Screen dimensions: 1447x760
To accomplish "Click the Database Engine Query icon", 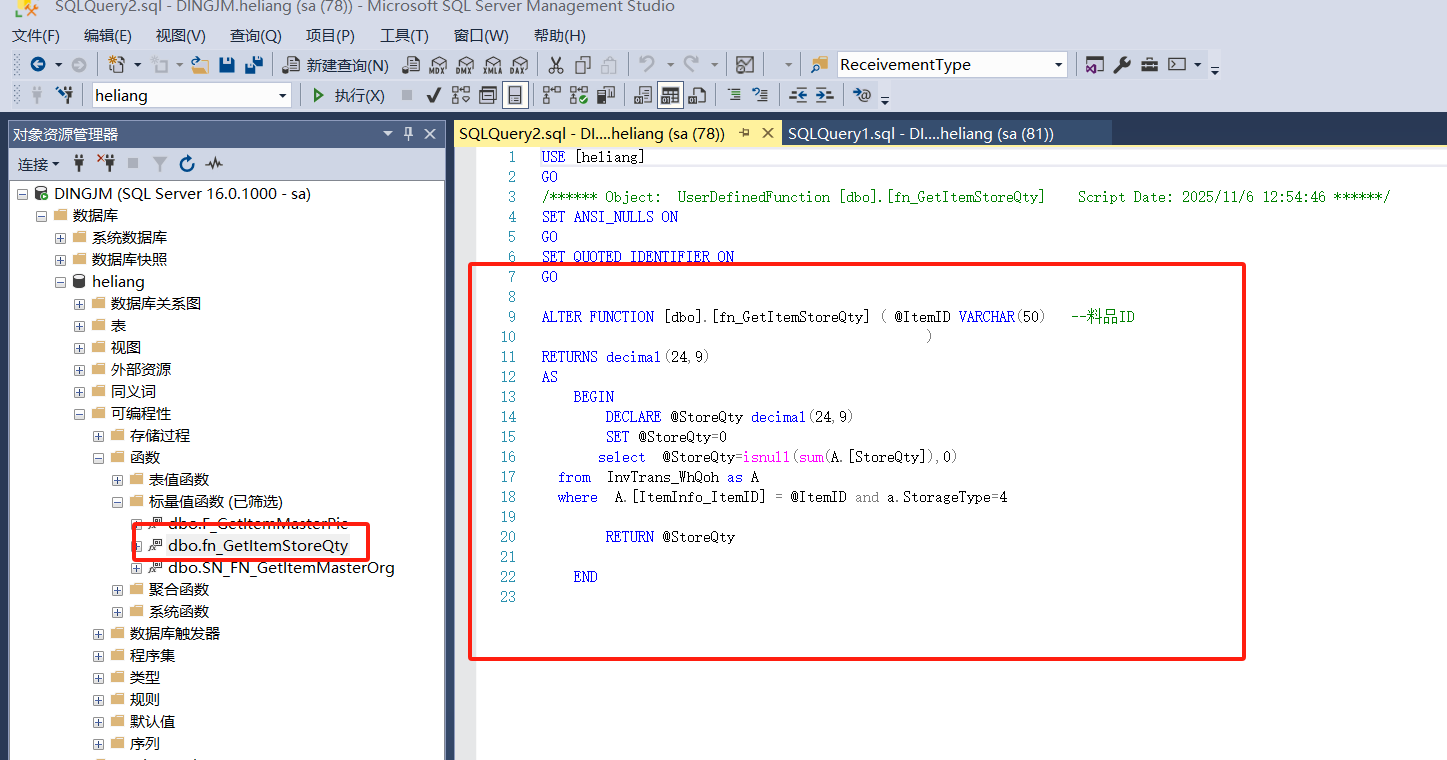I will coord(411,65).
